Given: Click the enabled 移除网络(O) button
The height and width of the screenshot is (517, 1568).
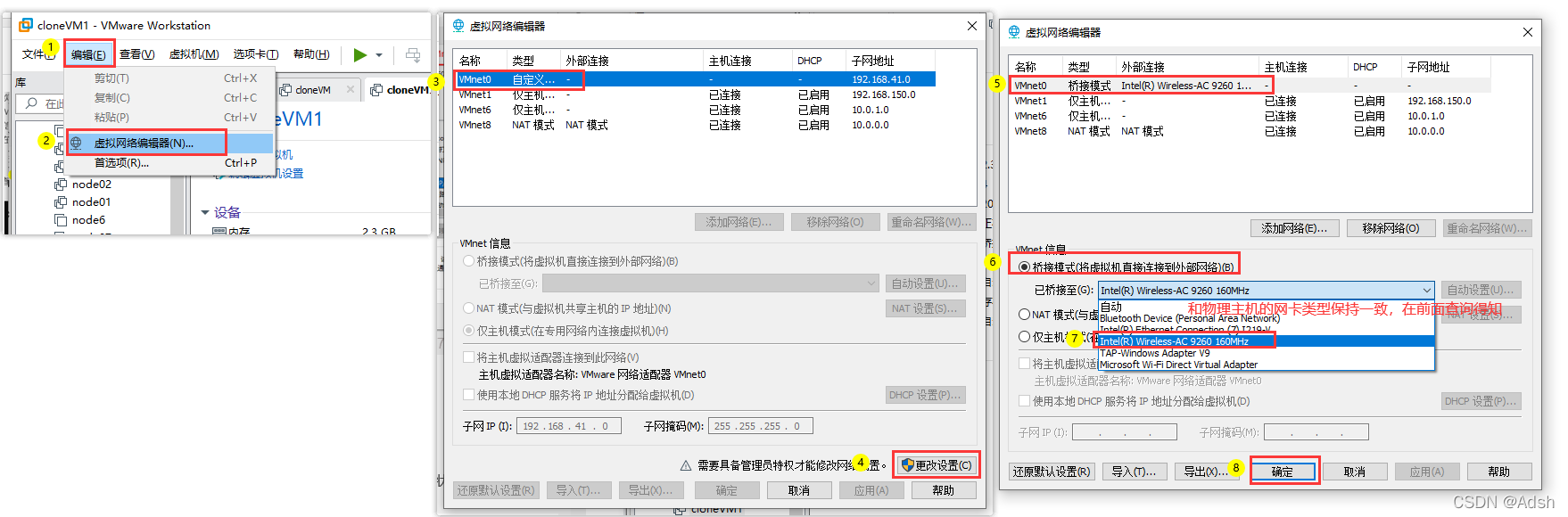Looking at the screenshot, I should [x=1391, y=228].
